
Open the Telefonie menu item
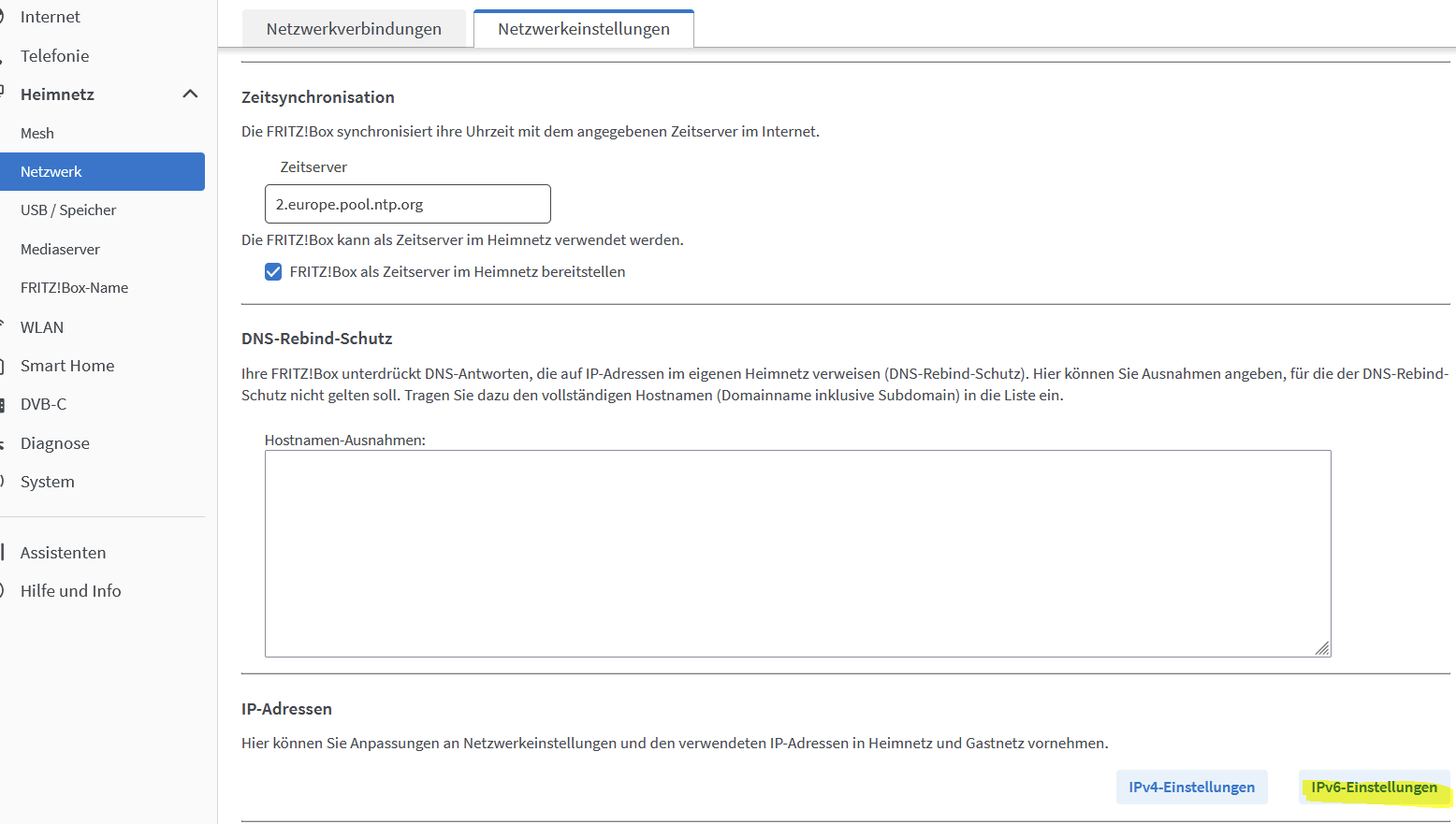pyautogui.click(x=55, y=56)
